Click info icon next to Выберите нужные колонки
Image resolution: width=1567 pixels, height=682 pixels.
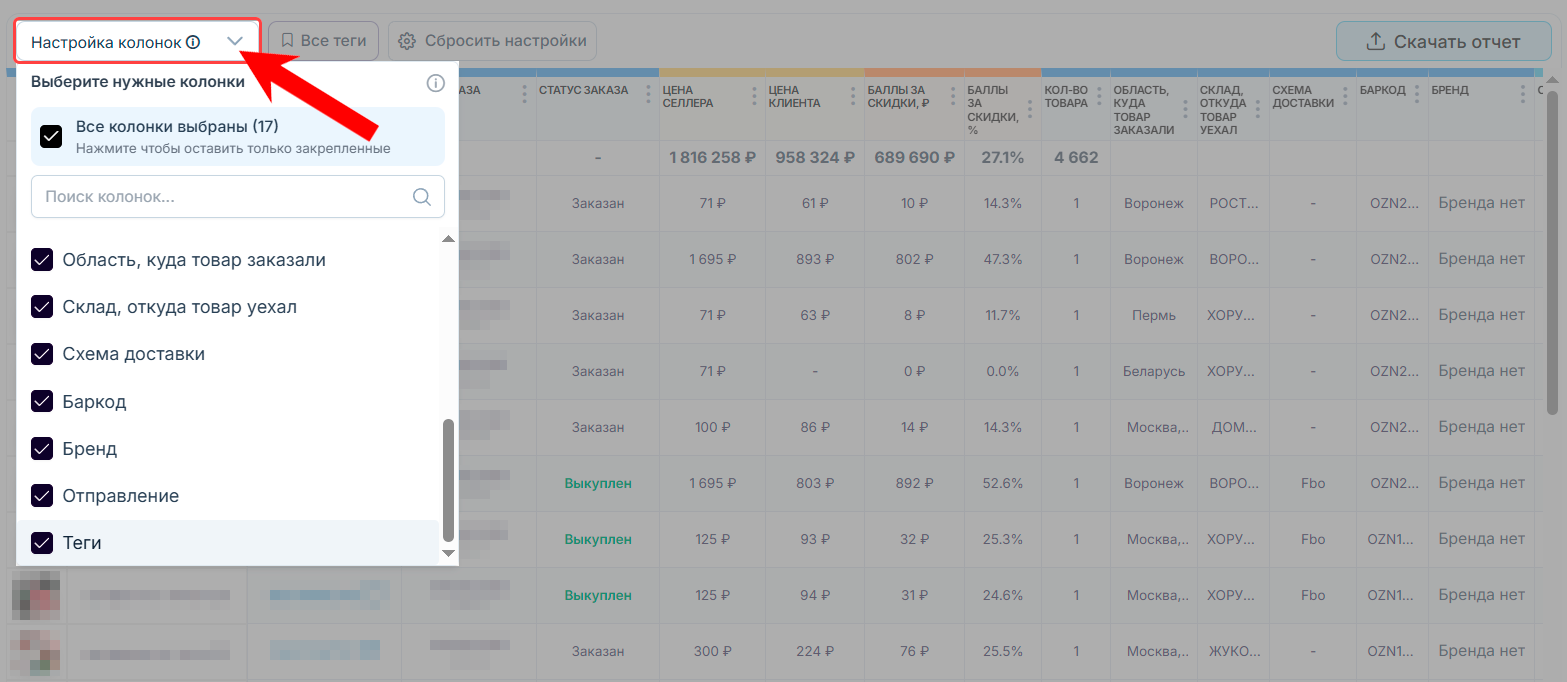click(435, 83)
